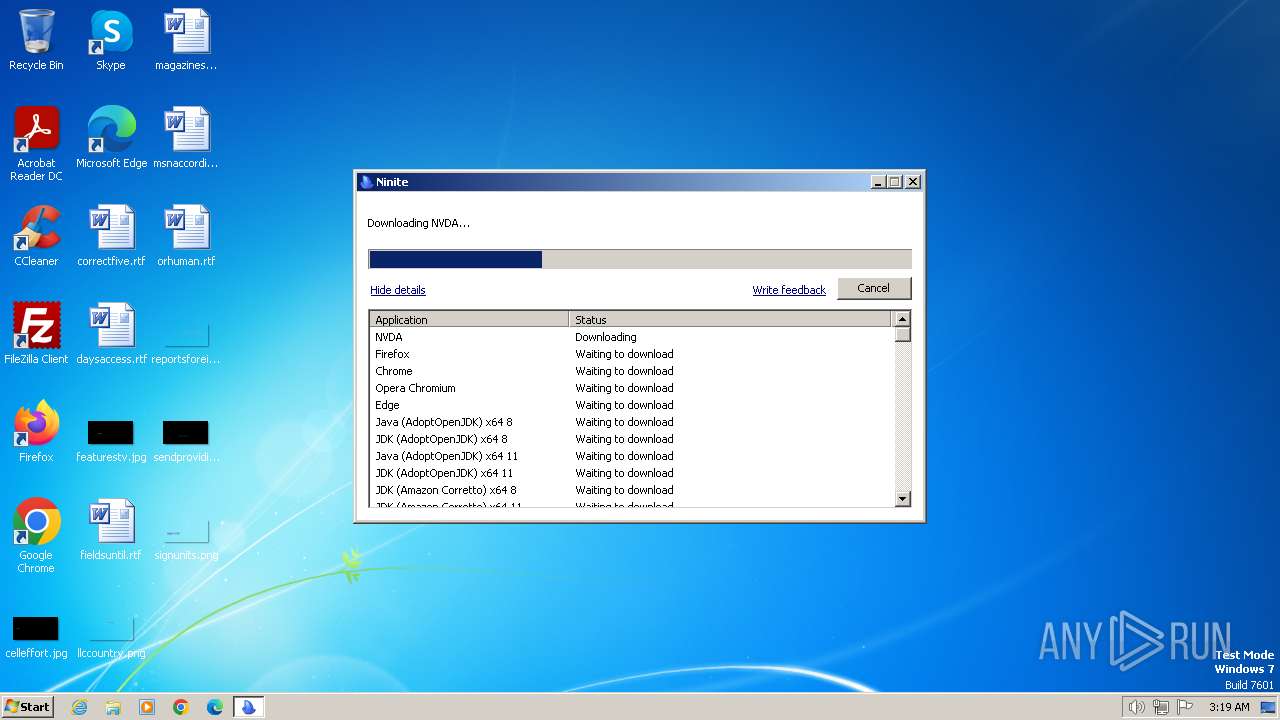Select JDK (AdoptOpenJDK) x64 8 row
Image resolution: width=1280 pixels, height=720 pixels.
pyautogui.click(x=631, y=439)
